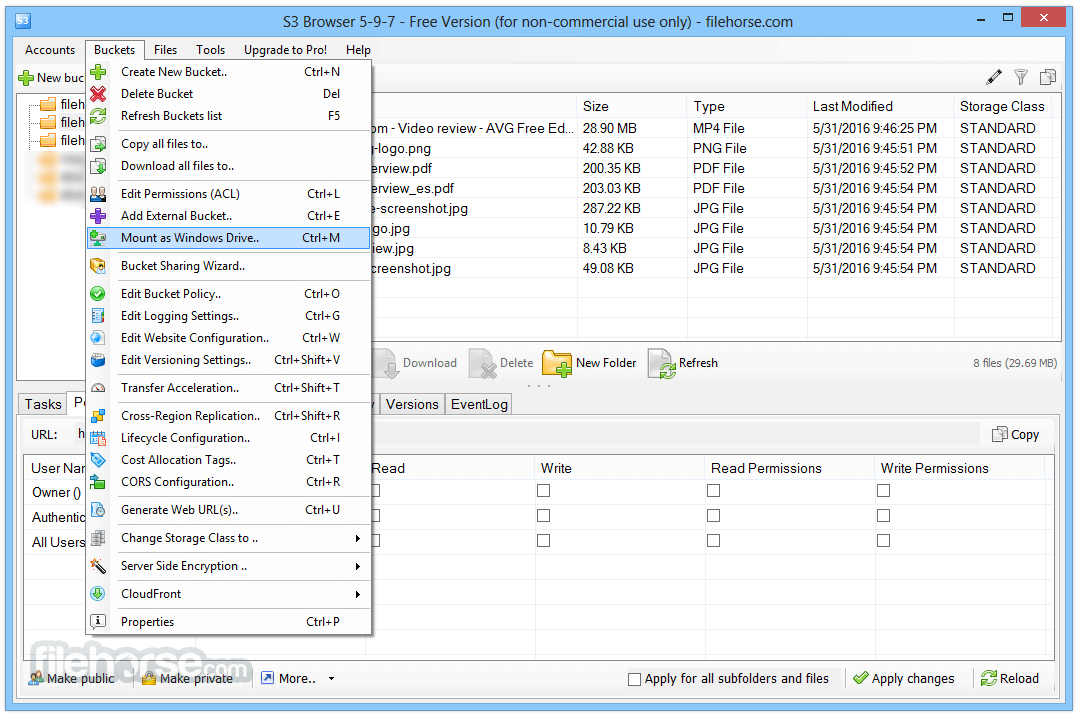
Task: Open the Help menu
Action: click(x=358, y=50)
